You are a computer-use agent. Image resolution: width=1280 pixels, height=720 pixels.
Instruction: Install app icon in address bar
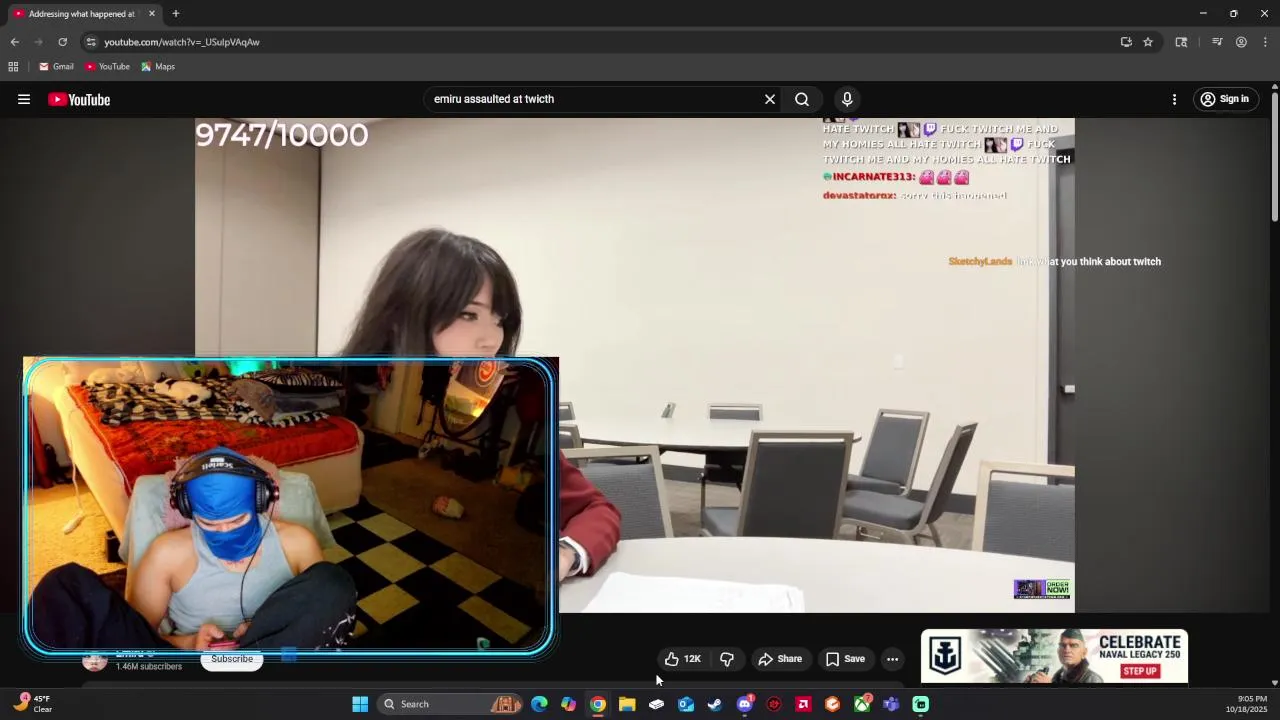point(1126,42)
